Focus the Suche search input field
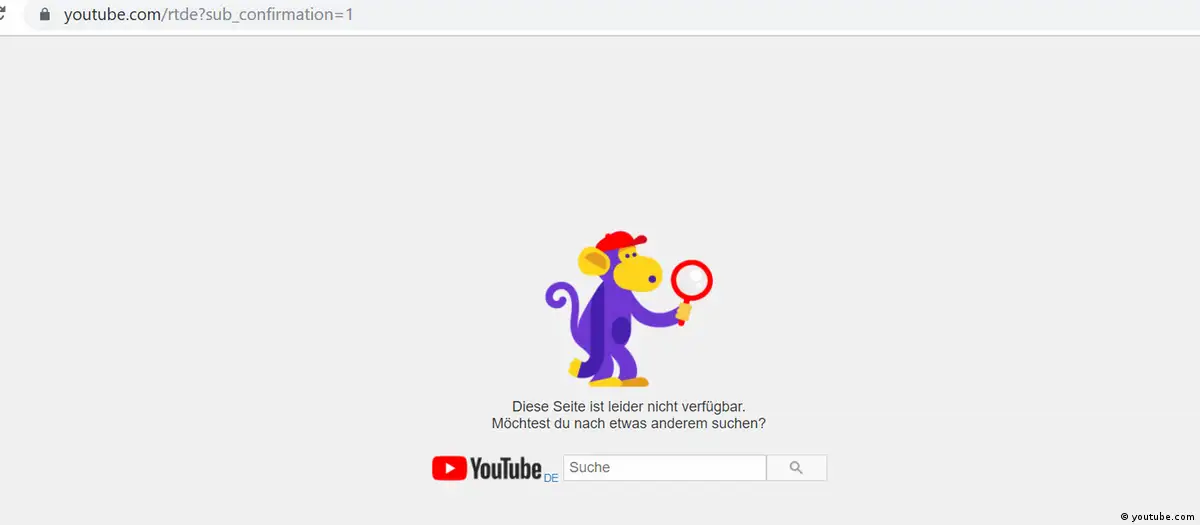Image resolution: width=1200 pixels, height=525 pixels. click(x=664, y=468)
